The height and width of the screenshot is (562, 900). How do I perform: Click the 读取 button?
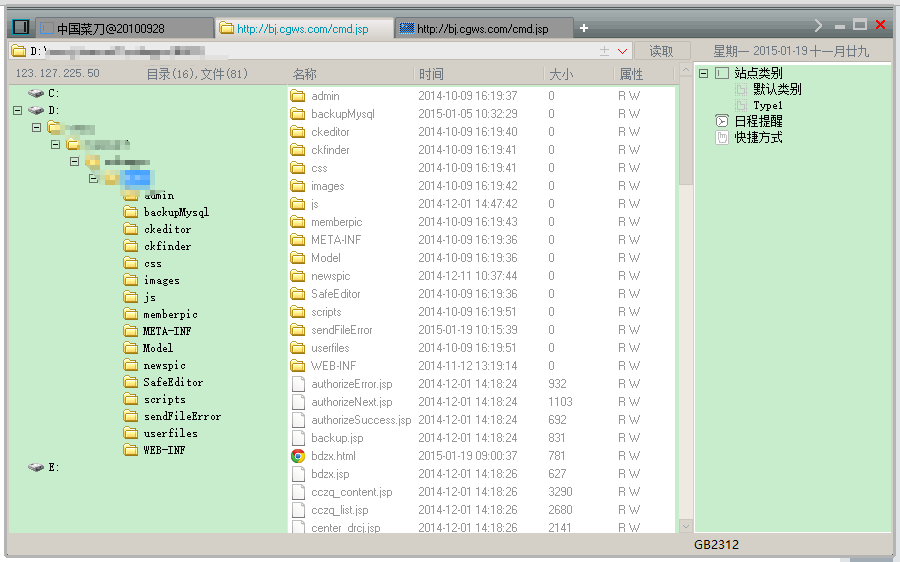click(x=662, y=51)
